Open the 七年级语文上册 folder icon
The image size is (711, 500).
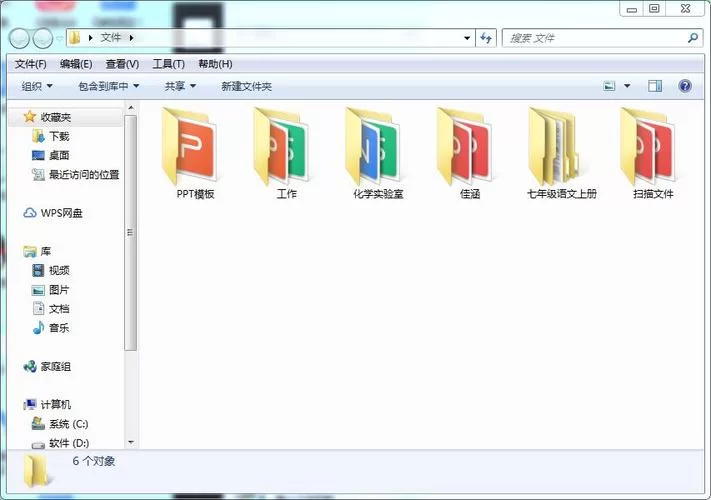coord(554,146)
